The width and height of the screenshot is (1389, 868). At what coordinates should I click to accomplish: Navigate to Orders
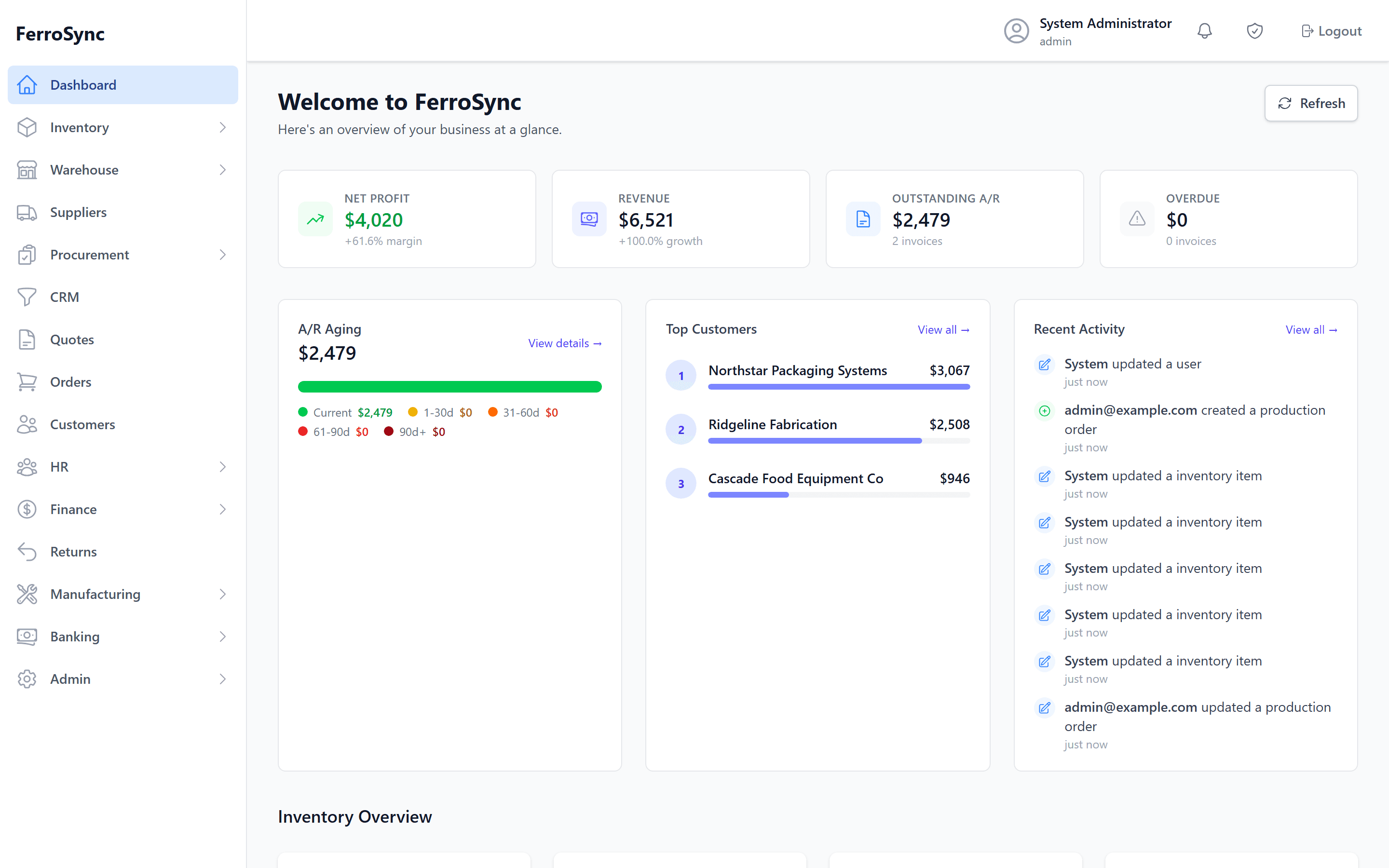[x=123, y=382]
